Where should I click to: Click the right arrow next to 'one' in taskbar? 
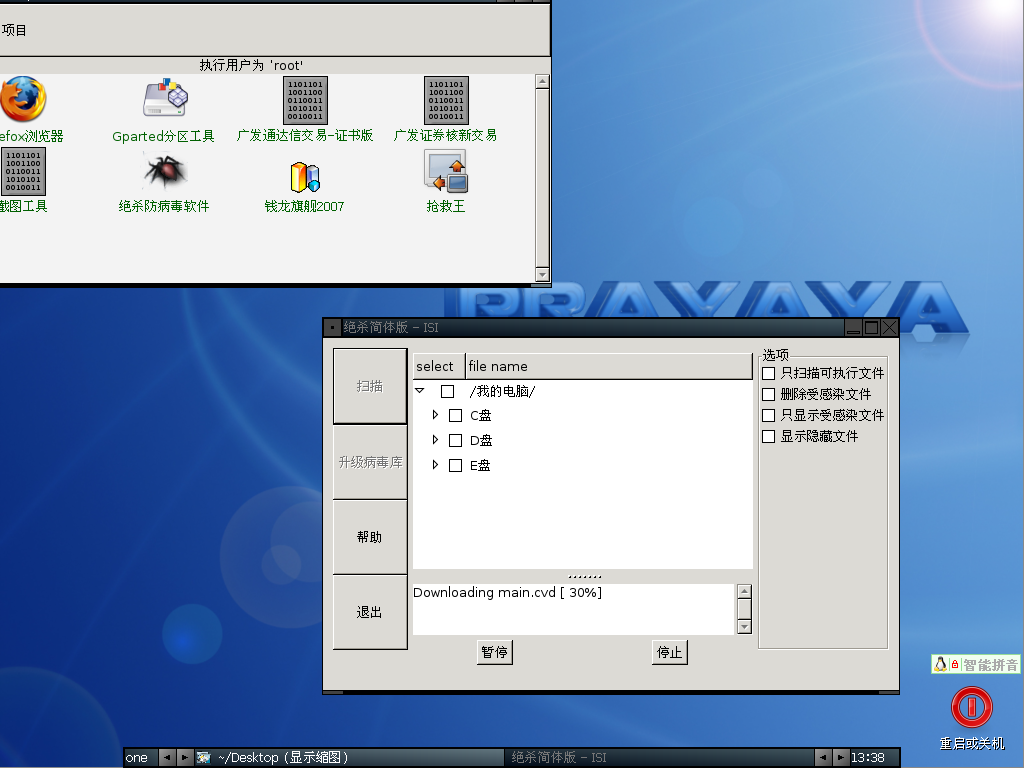(185, 758)
